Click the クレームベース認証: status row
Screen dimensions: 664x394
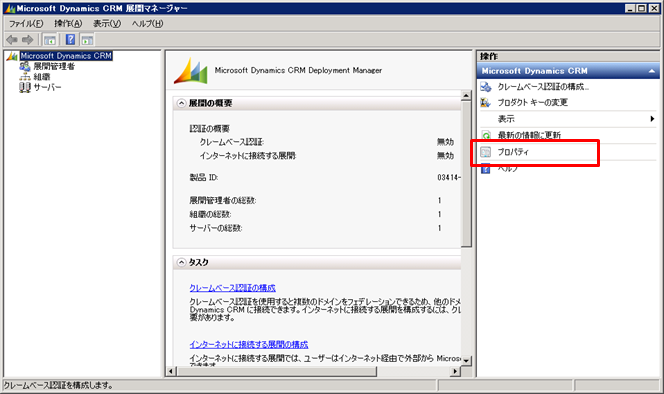(x=326, y=142)
